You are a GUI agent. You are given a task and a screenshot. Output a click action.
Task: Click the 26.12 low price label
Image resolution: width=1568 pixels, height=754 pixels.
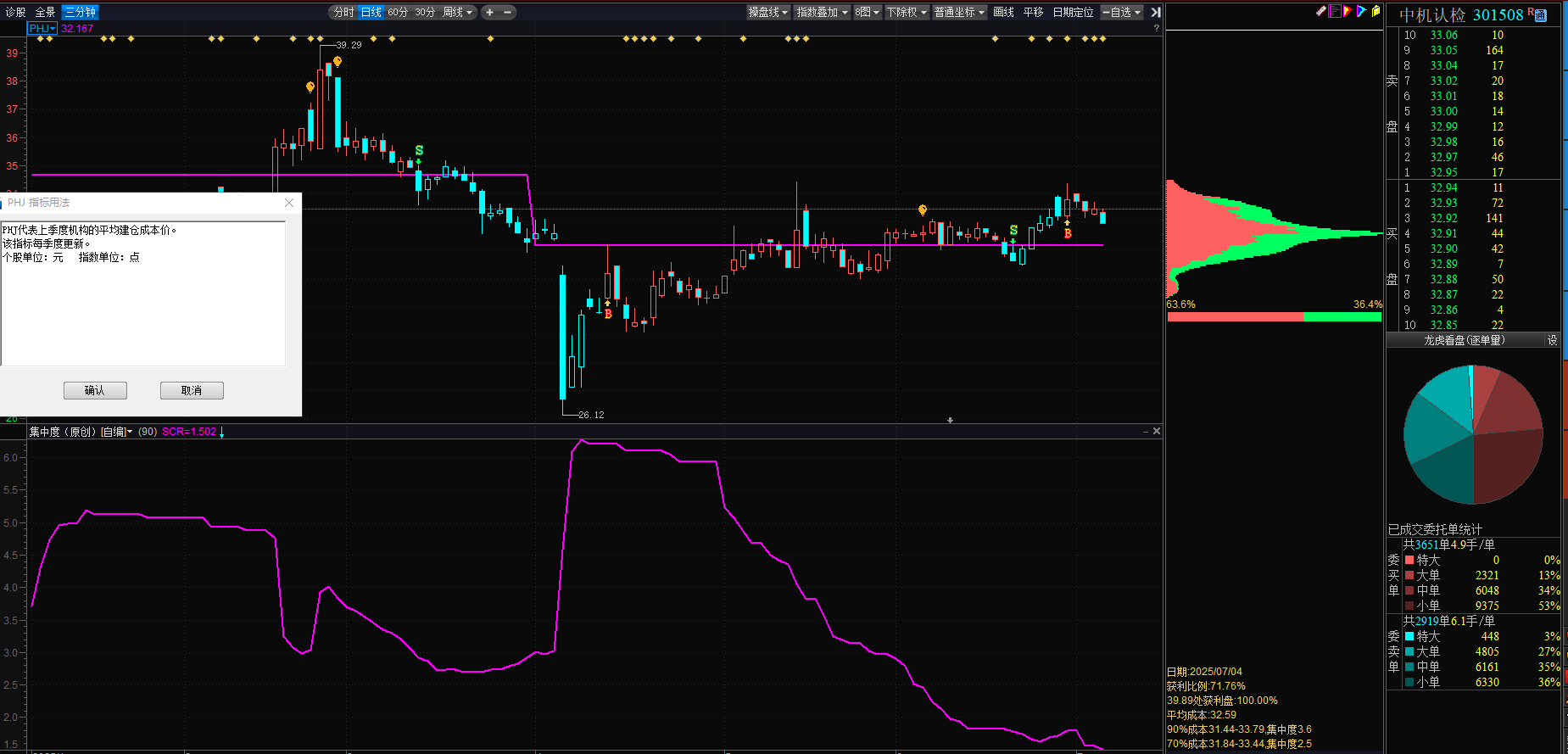tap(591, 415)
